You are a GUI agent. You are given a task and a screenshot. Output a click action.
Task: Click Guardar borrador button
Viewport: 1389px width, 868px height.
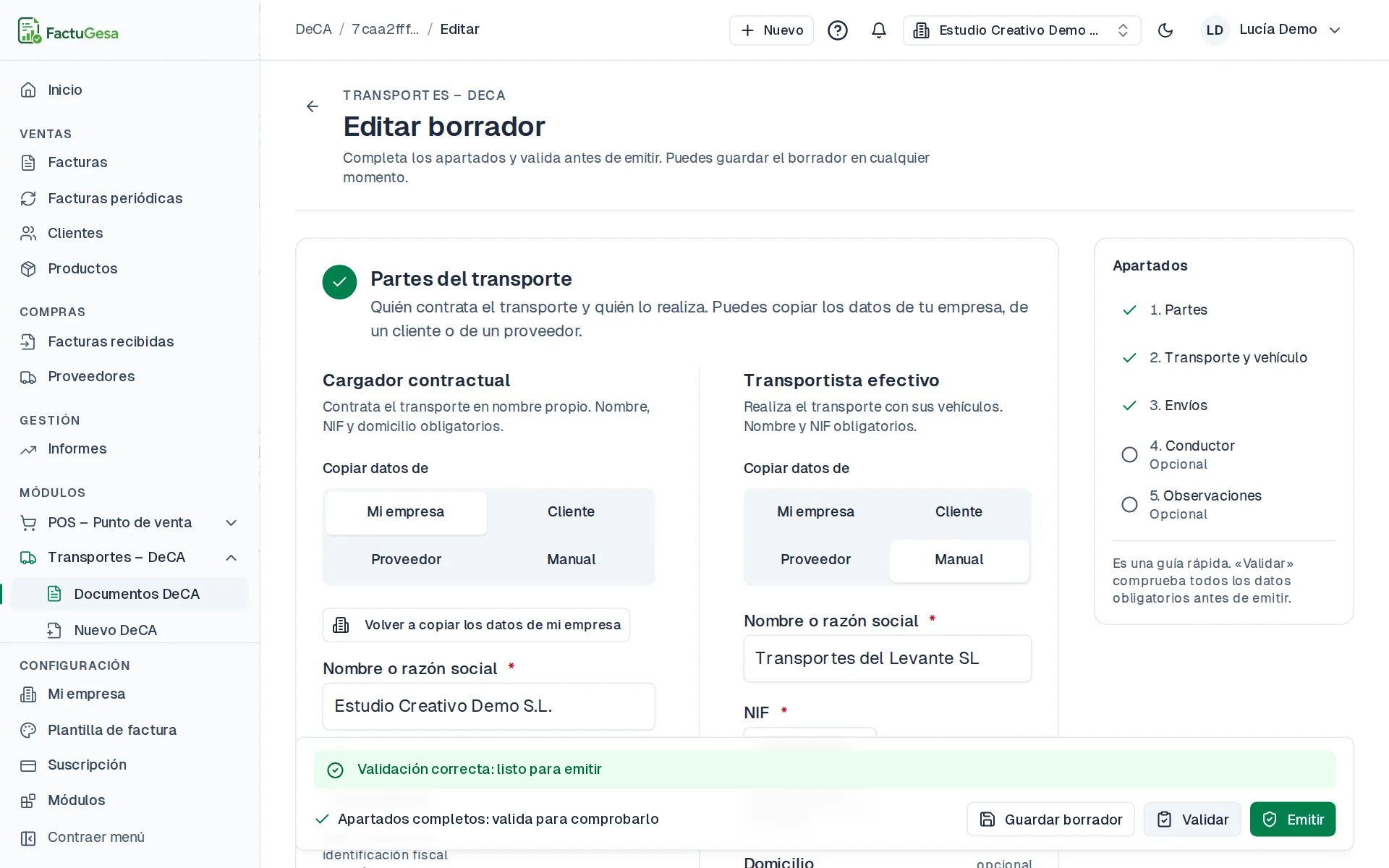(x=1050, y=820)
